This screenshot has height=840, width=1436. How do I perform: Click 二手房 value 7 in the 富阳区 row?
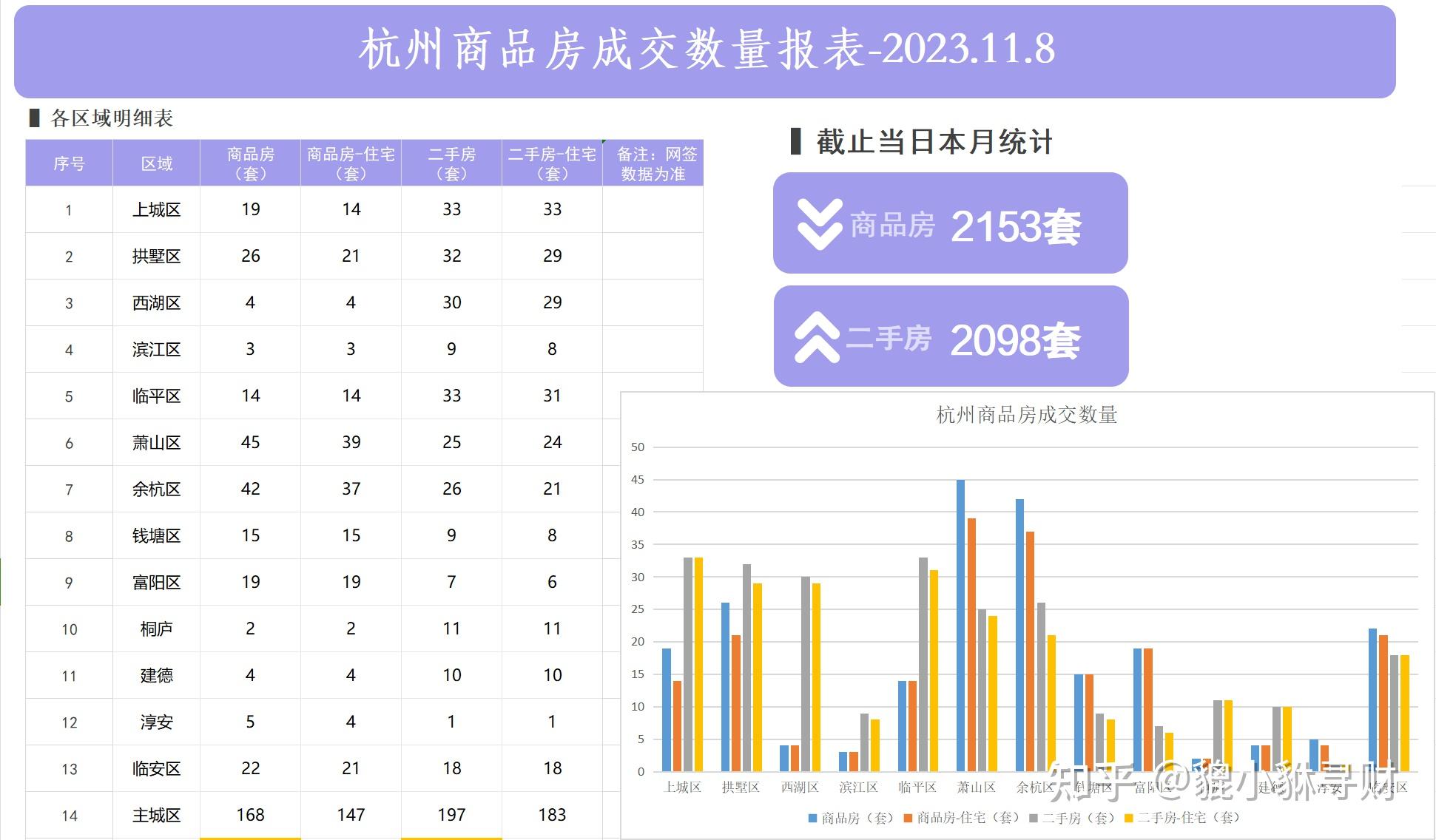pos(452,582)
